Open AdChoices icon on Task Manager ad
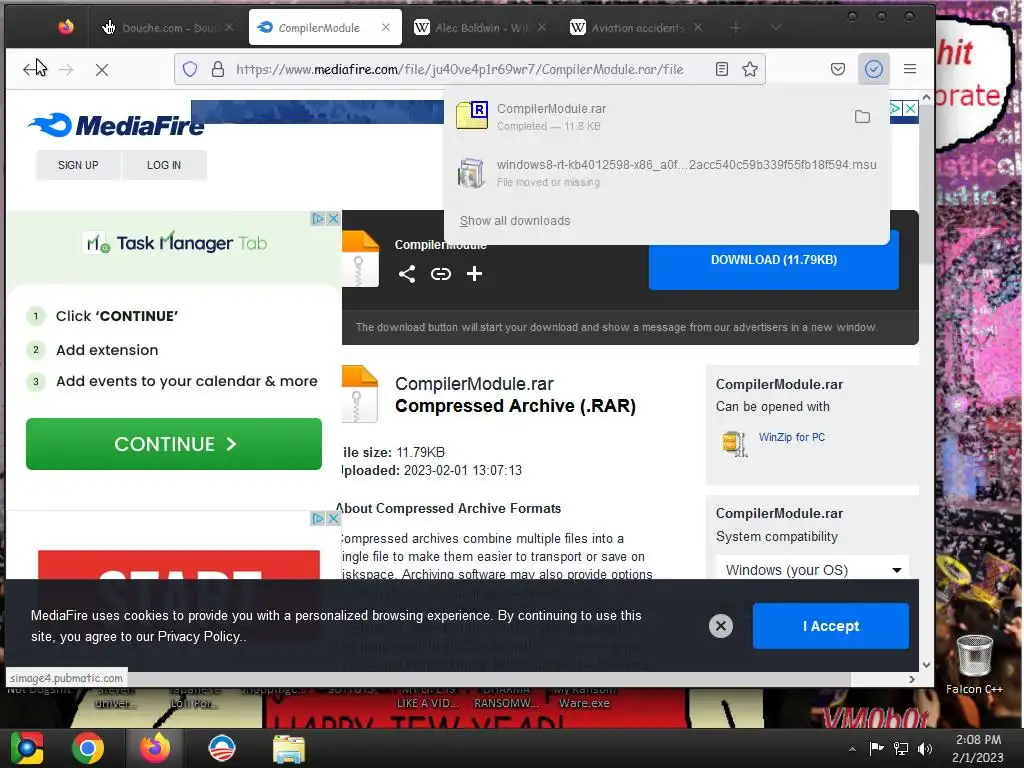The height and width of the screenshot is (768, 1024). point(318,218)
